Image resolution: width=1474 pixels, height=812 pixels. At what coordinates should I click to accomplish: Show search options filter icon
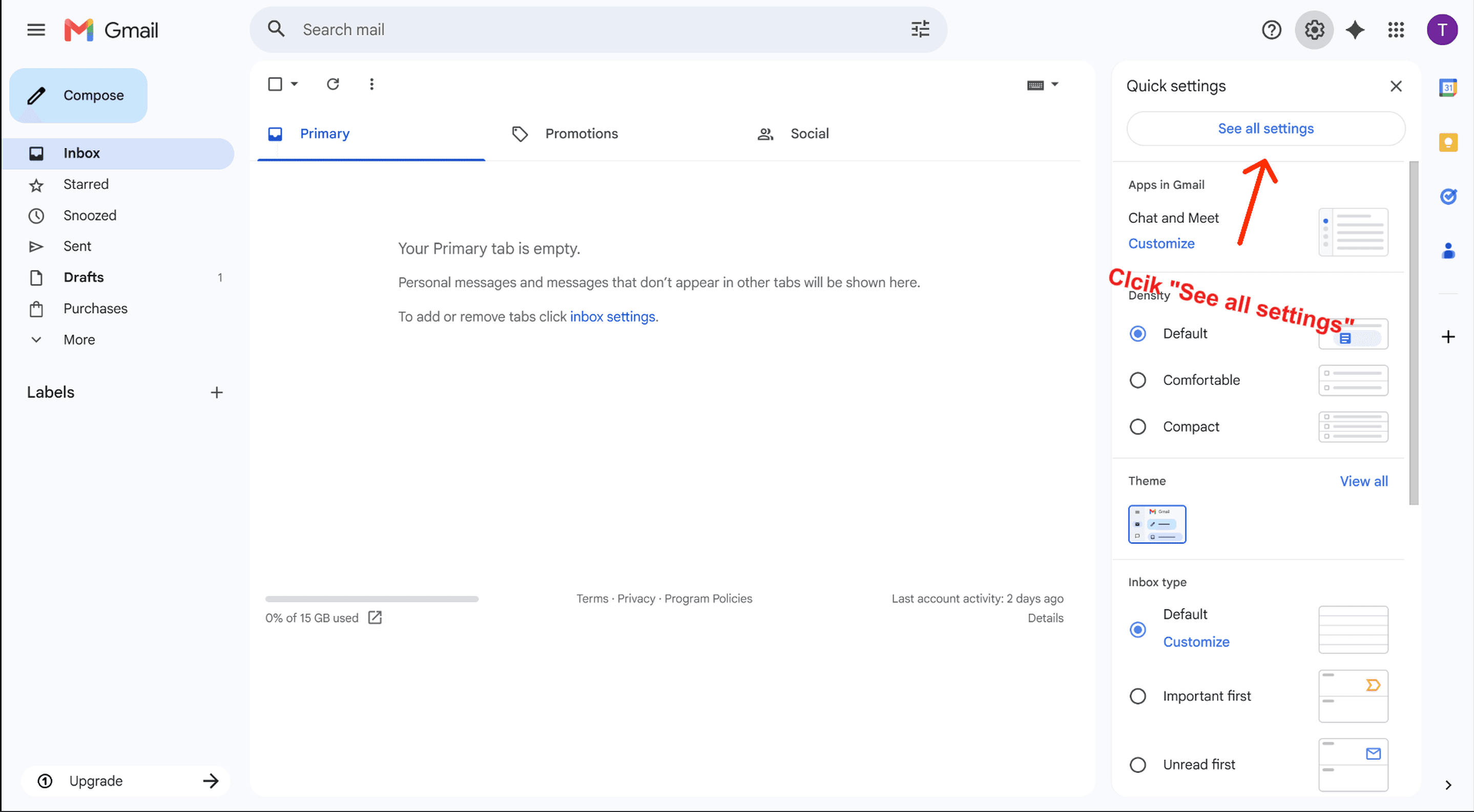(x=920, y=29)
